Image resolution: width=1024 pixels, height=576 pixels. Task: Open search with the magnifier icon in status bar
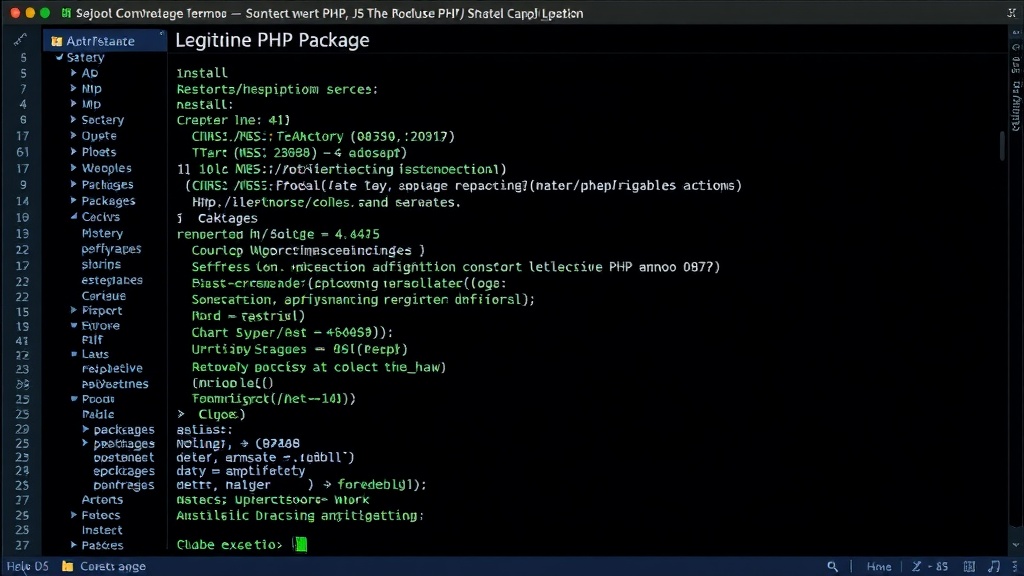(832, 566)
